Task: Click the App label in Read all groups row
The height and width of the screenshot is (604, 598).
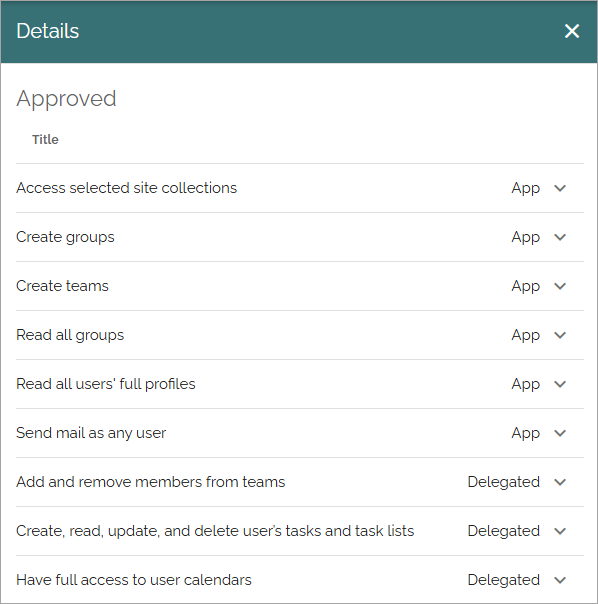Action: (526, 335)
